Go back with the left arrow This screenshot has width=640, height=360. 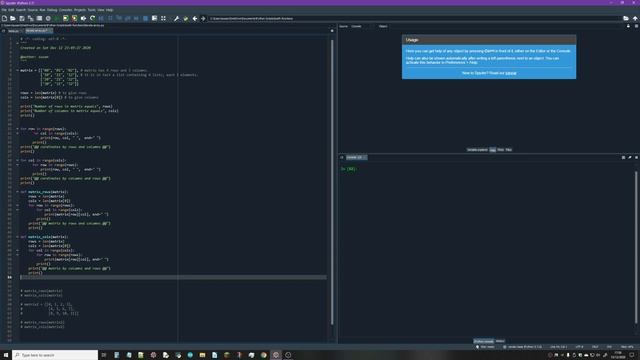tap(195, 18)
